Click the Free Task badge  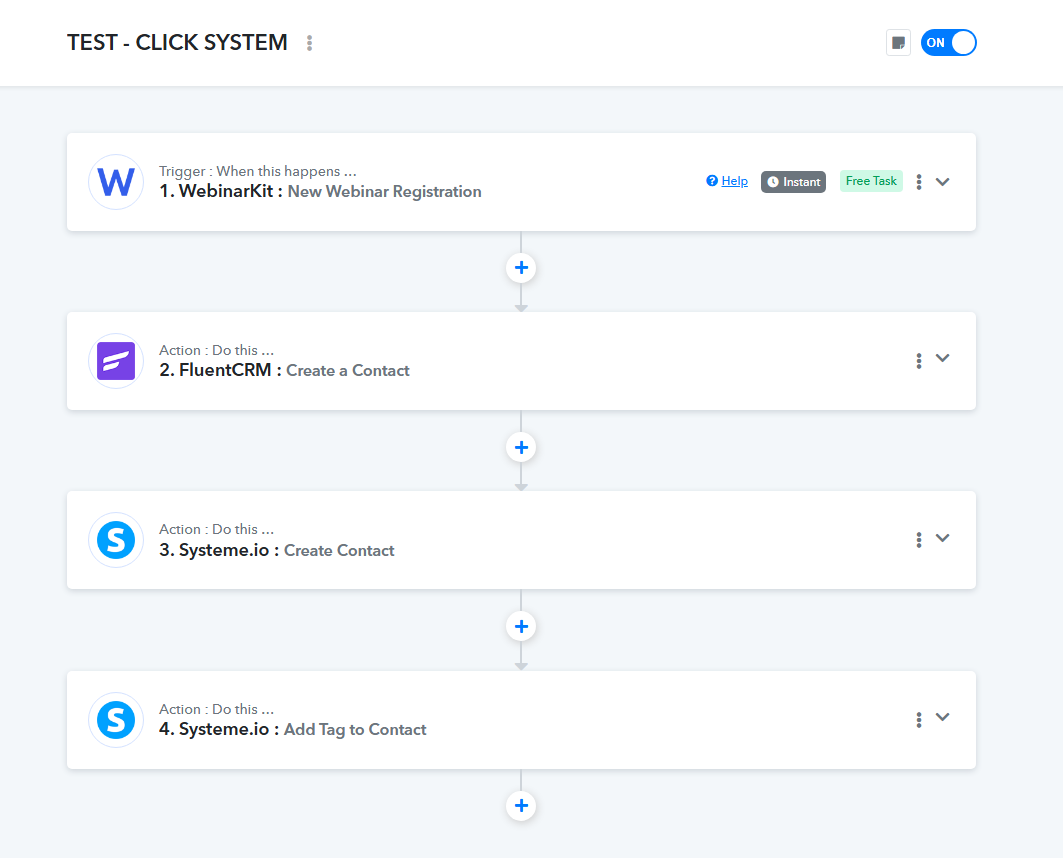(871, 181)
